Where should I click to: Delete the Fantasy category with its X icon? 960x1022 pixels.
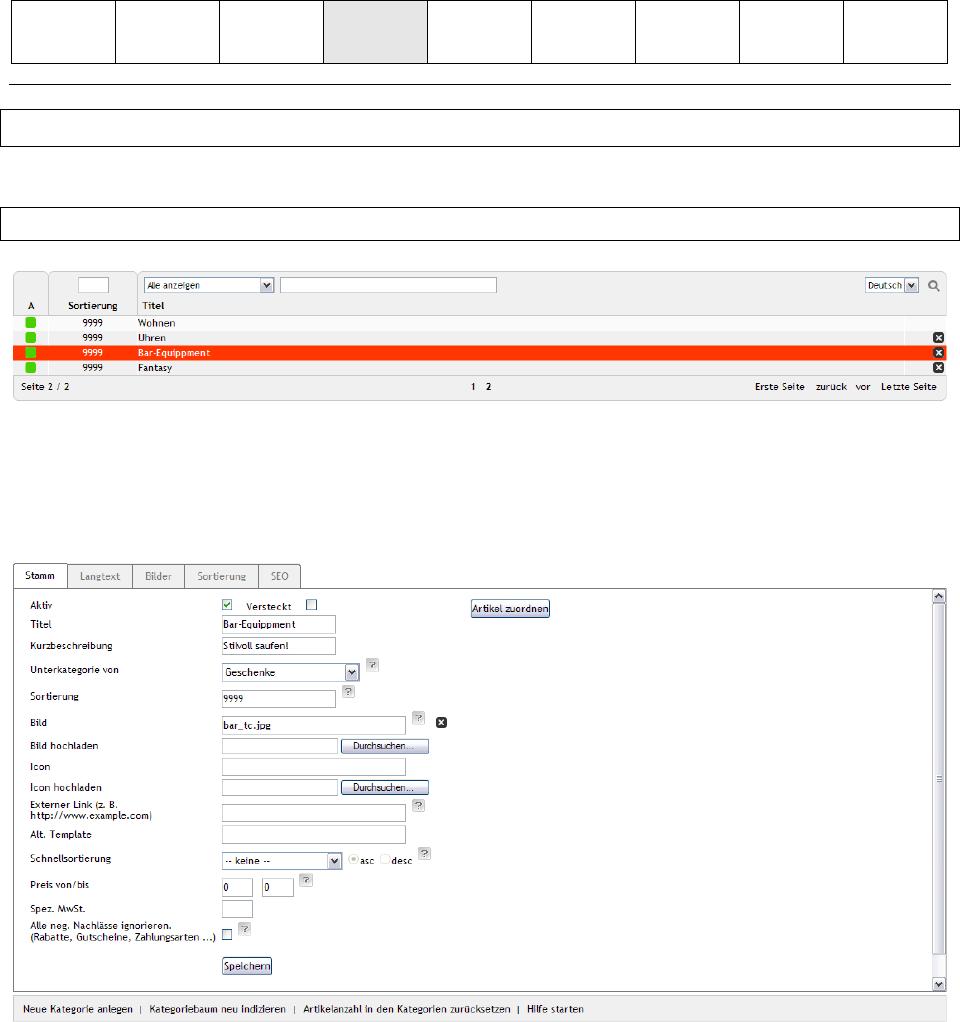click(x=938, y=368)
